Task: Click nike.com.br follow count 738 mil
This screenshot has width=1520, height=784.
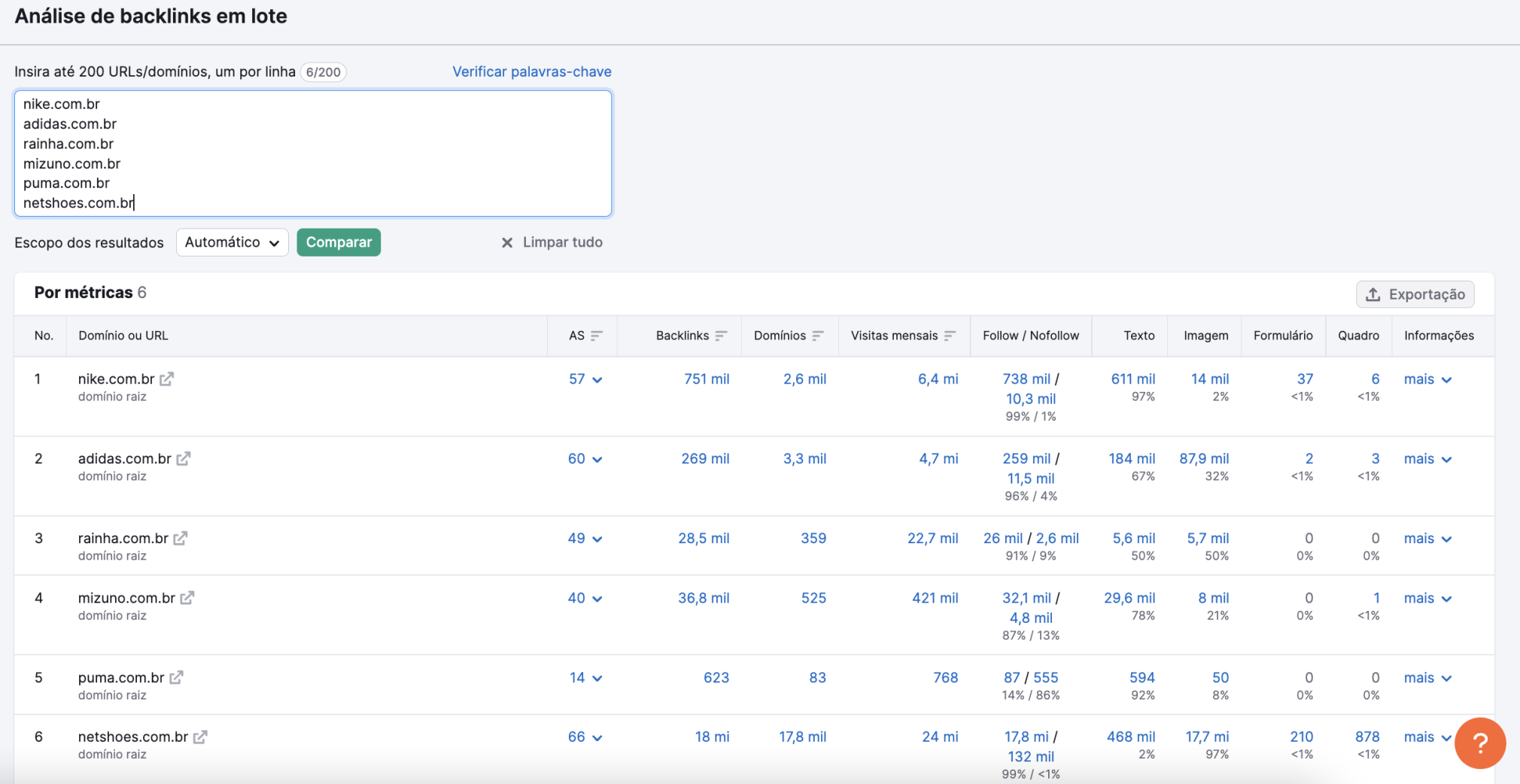Action: click(1026, 379)
